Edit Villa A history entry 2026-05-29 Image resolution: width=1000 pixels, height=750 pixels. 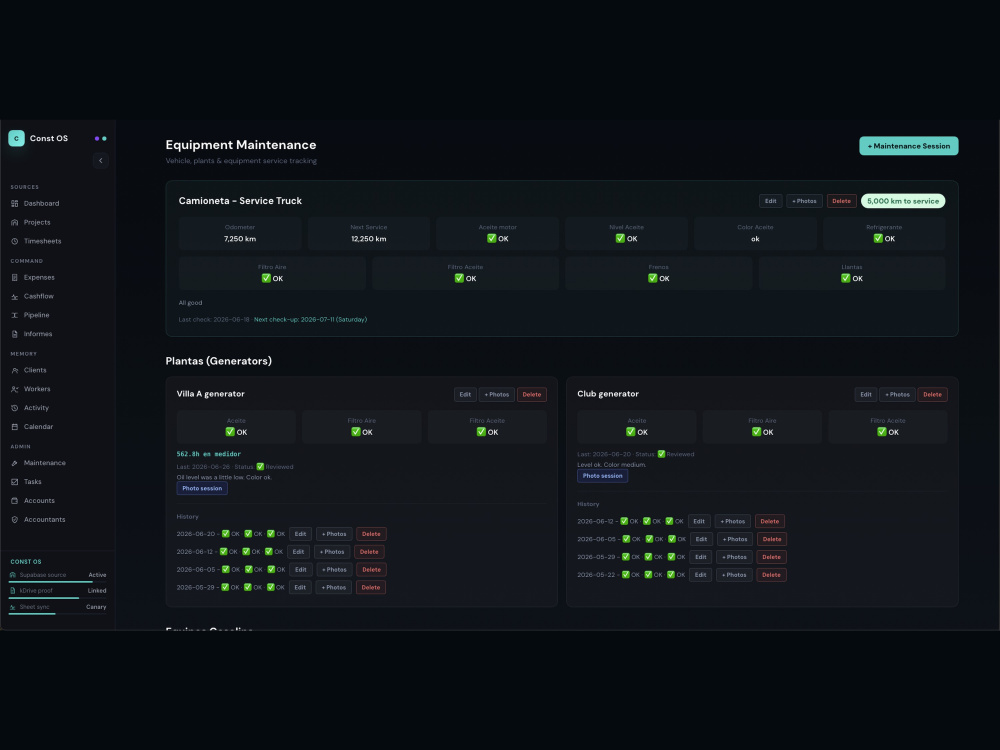click(x=300, y=588)
